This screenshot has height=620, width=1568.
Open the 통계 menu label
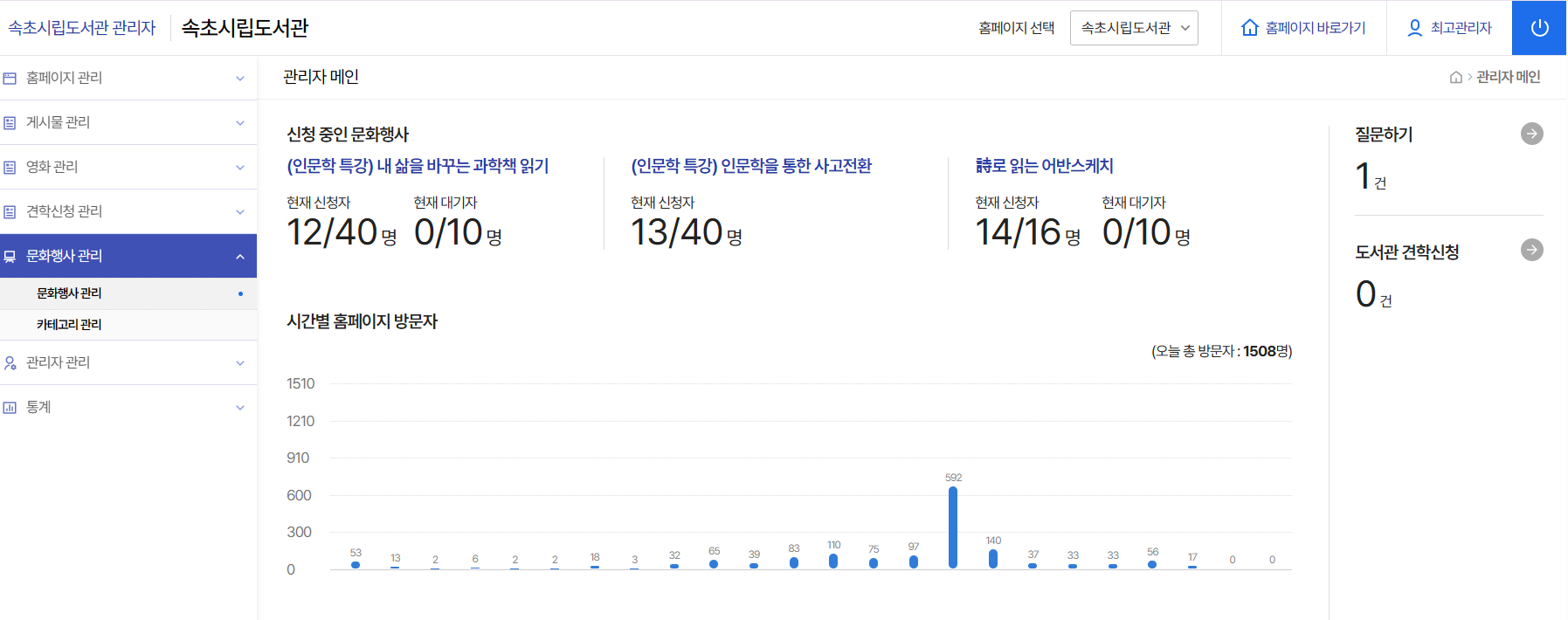click(x=38, y=407)
